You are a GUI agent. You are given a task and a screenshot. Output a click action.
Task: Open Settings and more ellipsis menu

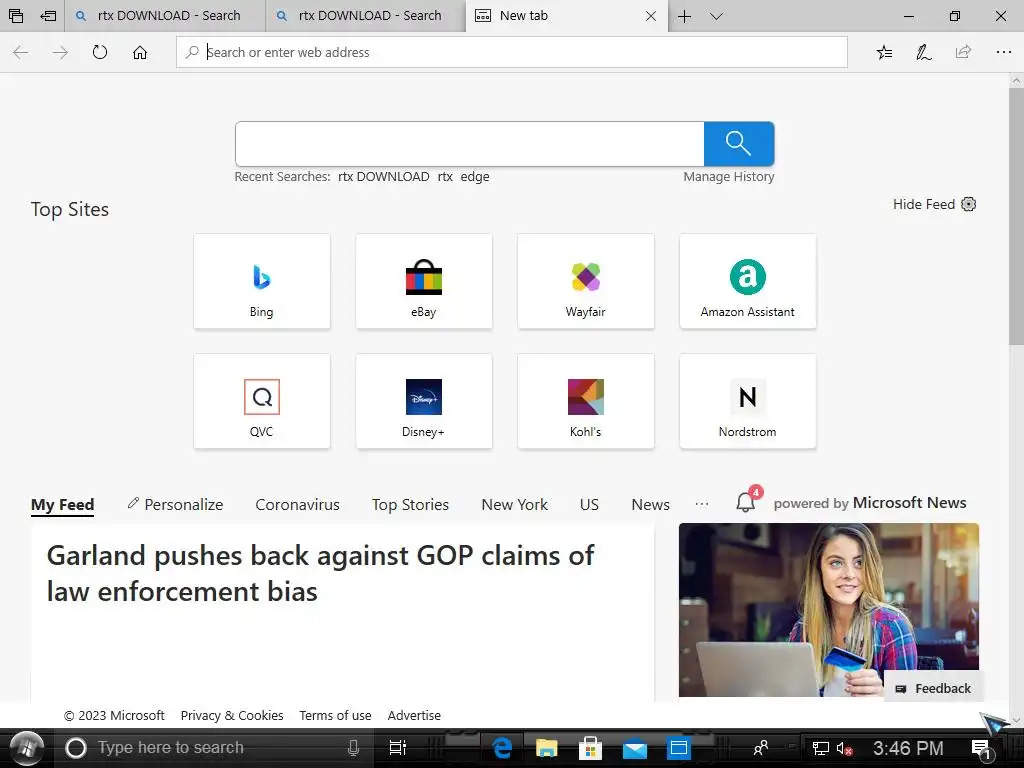click(1004, 52)
